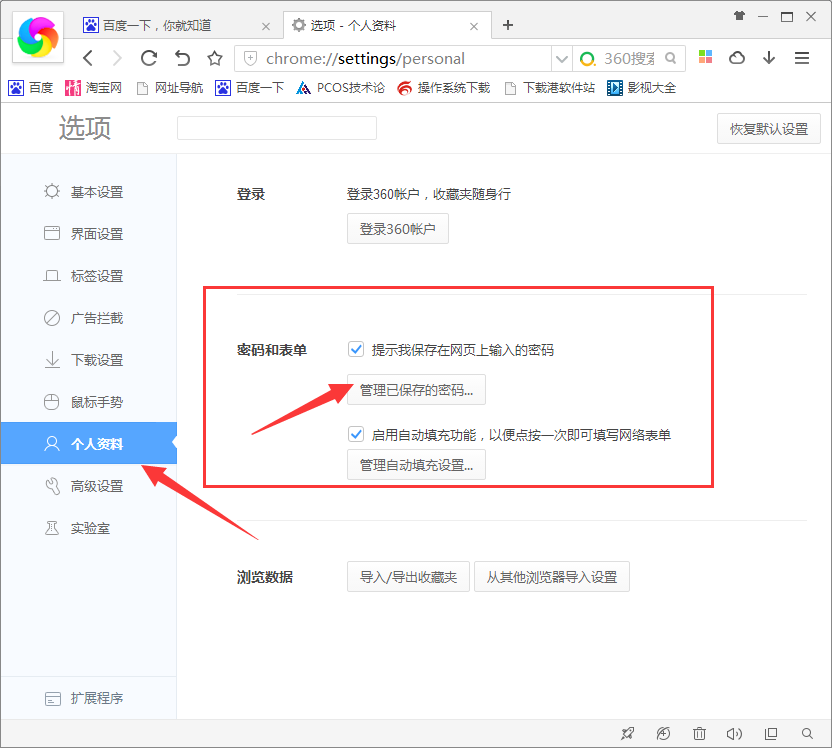
Task: Click the undo-close arrow icon in toolbar
Action: pyautogui.click(x=182, y=58)
